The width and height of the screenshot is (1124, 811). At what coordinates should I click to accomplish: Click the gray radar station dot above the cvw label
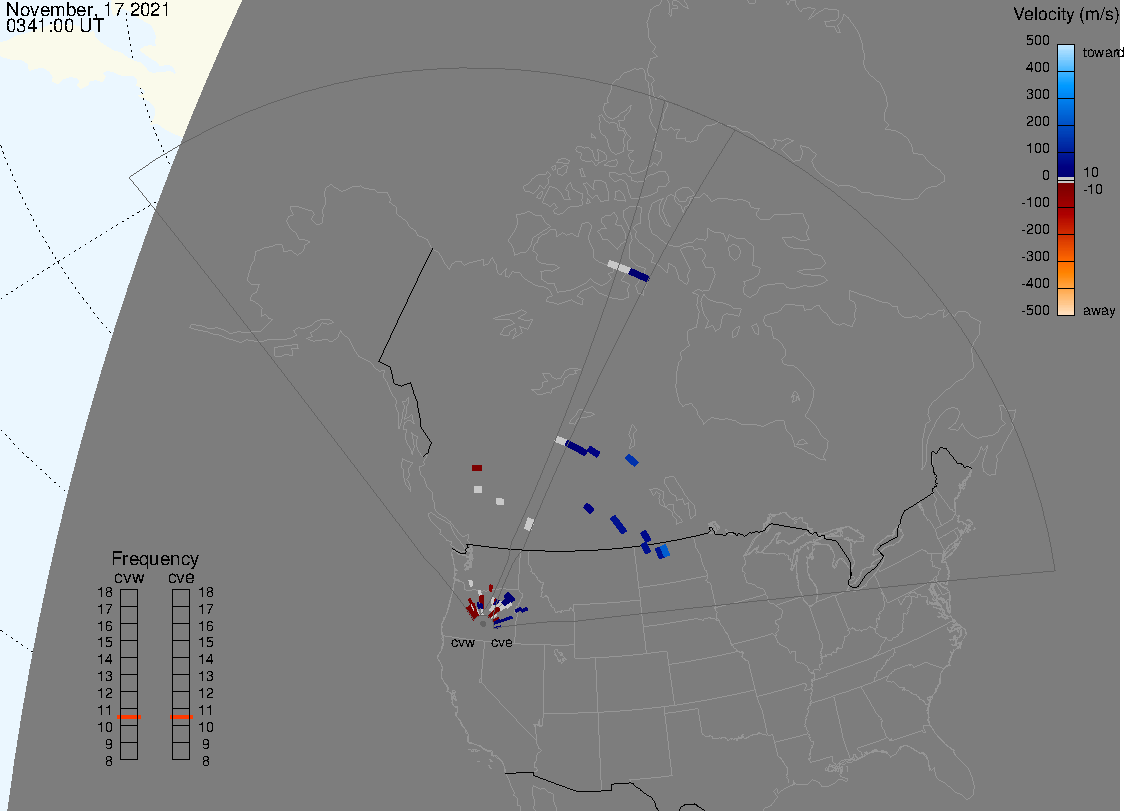coord(483,624)
